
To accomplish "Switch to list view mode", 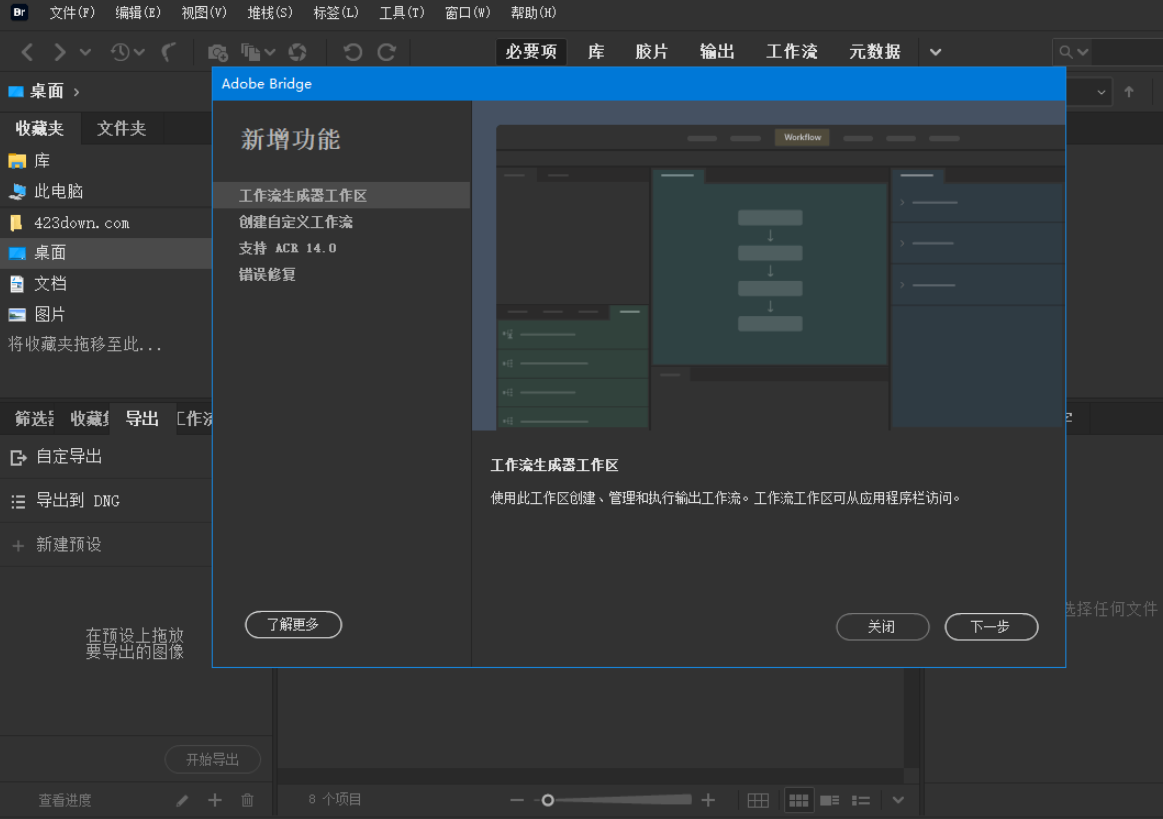I will 861,800.
